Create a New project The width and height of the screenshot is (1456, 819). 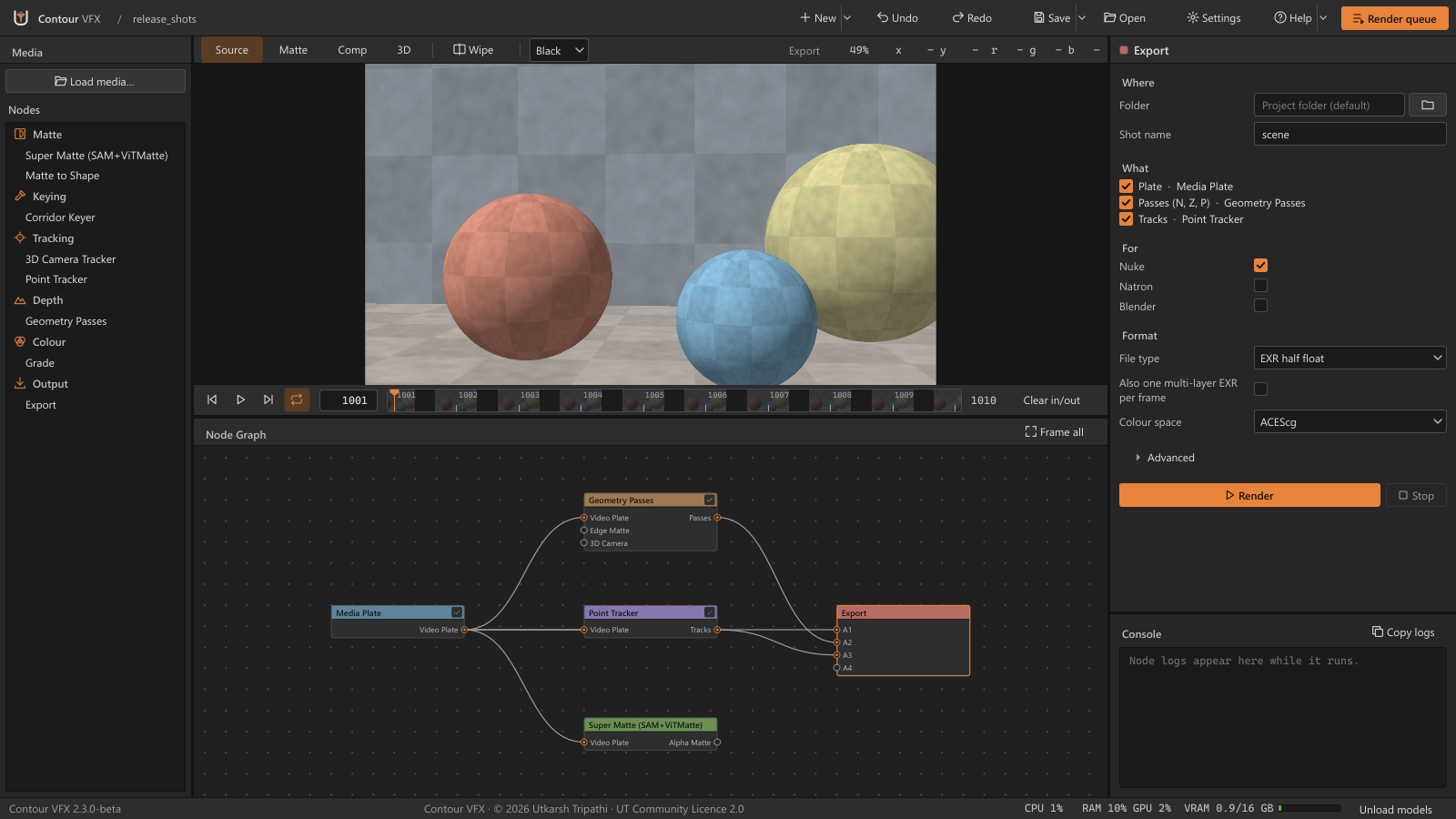click(x=818, y=18)
